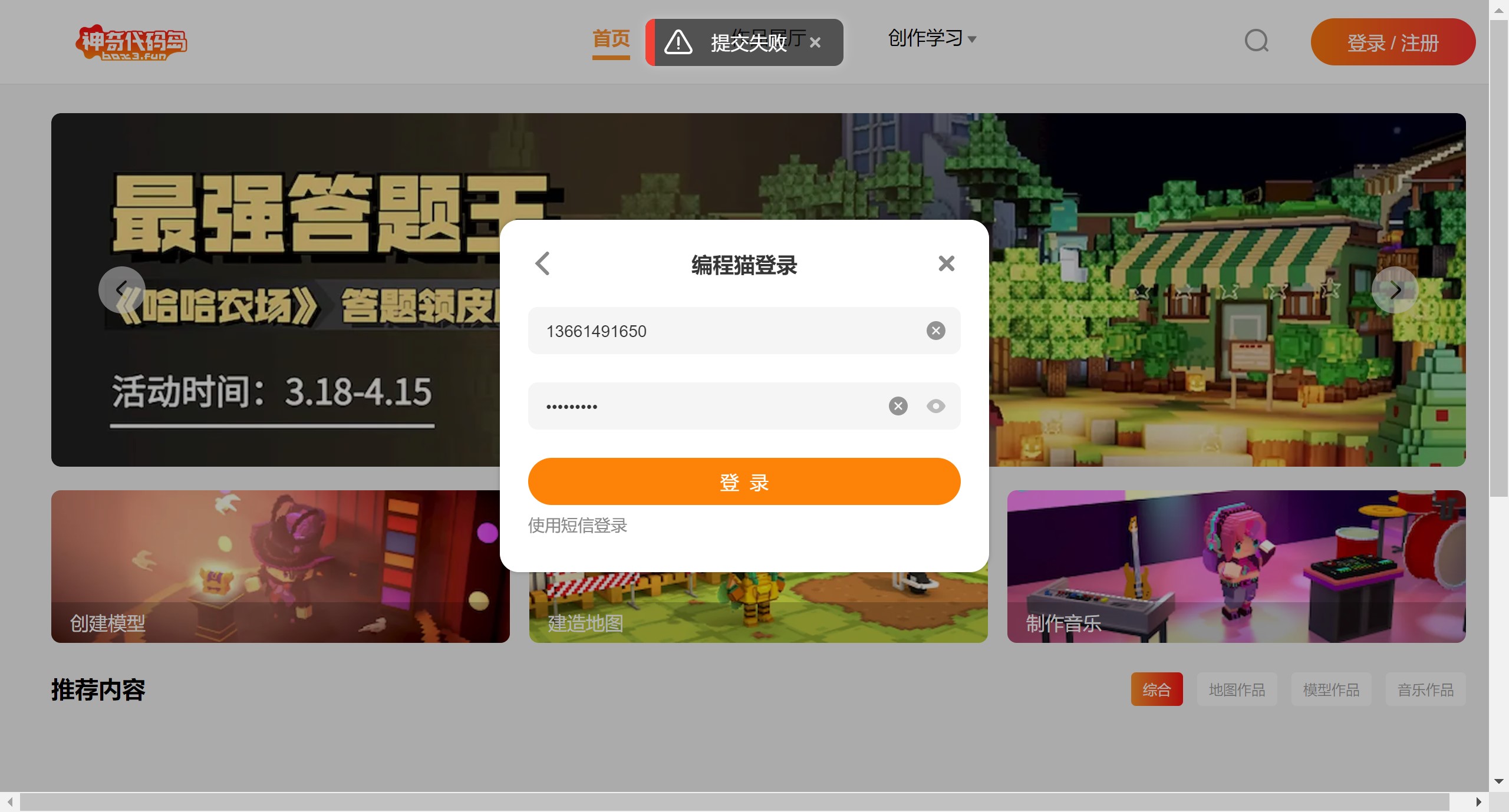This screenshot has width=1509, height=812.
Task: Click the box3.fun site logo
Action: coord(131,42)
